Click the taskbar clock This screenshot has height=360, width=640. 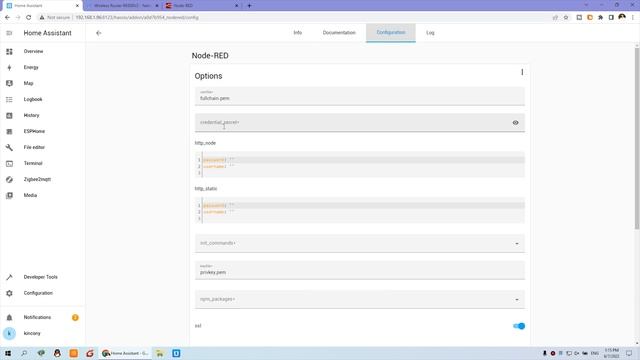coord(611,353)
